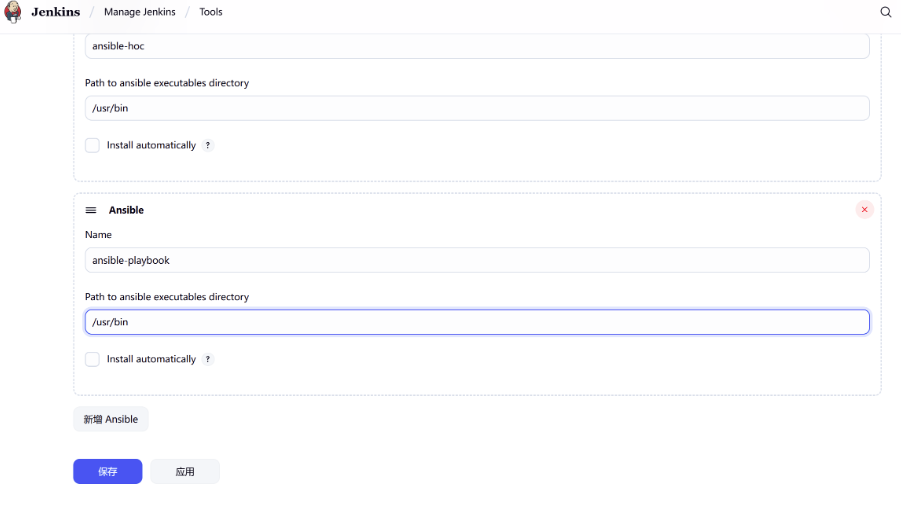Click the Jenkins home title
901x512 pixels.
click(x=56, y=12)
